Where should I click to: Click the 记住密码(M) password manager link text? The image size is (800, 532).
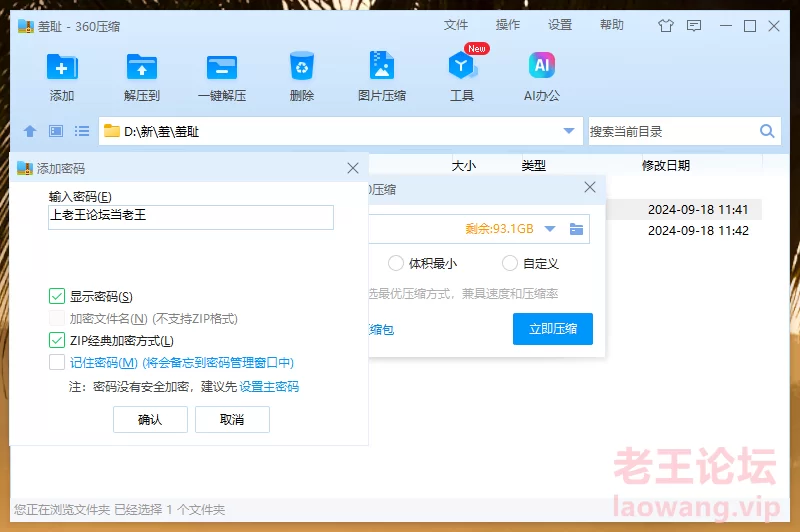pyautogui.click(x=182, y=363)
